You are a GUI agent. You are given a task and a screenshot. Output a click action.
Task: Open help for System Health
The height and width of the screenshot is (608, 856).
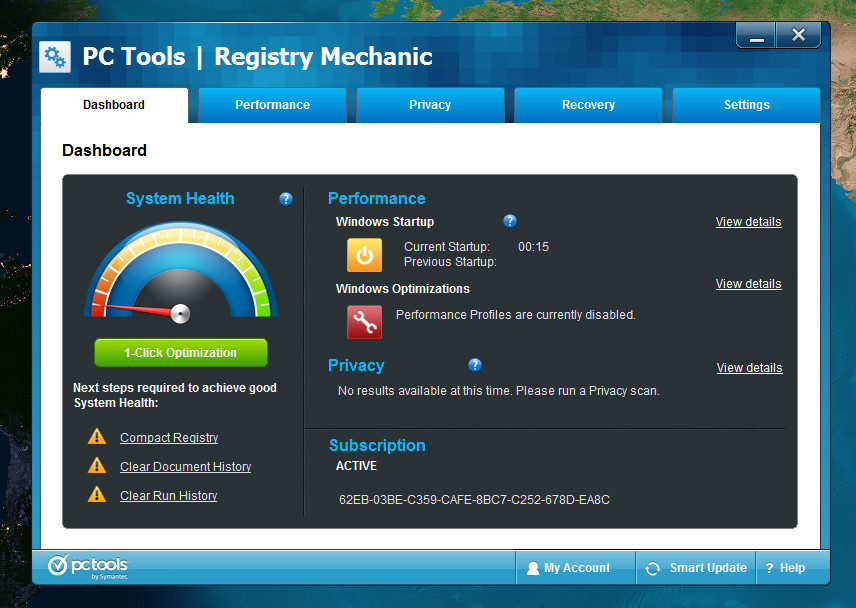click(286, 199)
